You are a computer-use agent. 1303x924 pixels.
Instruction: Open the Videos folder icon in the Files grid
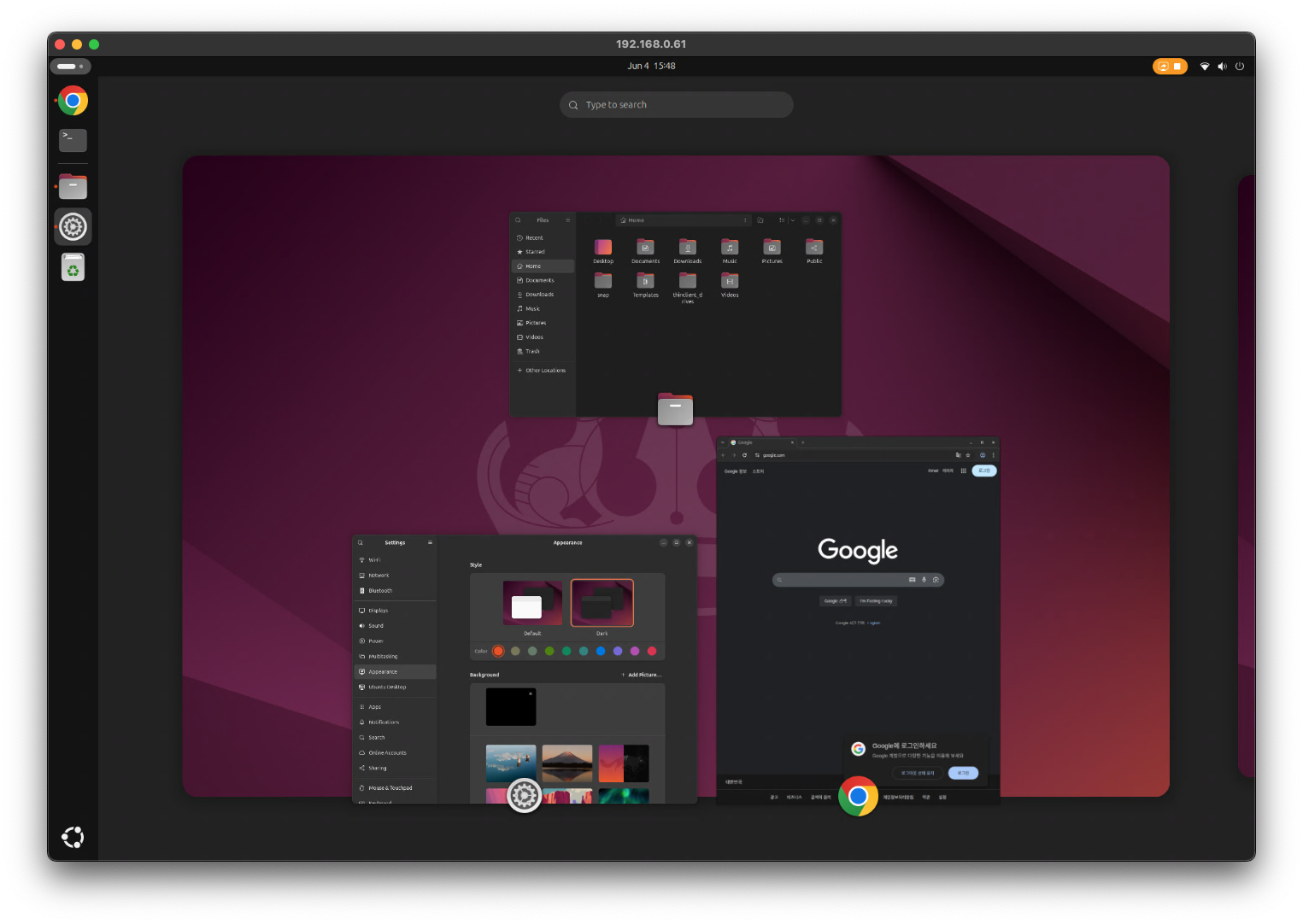(x=730, y=284)
